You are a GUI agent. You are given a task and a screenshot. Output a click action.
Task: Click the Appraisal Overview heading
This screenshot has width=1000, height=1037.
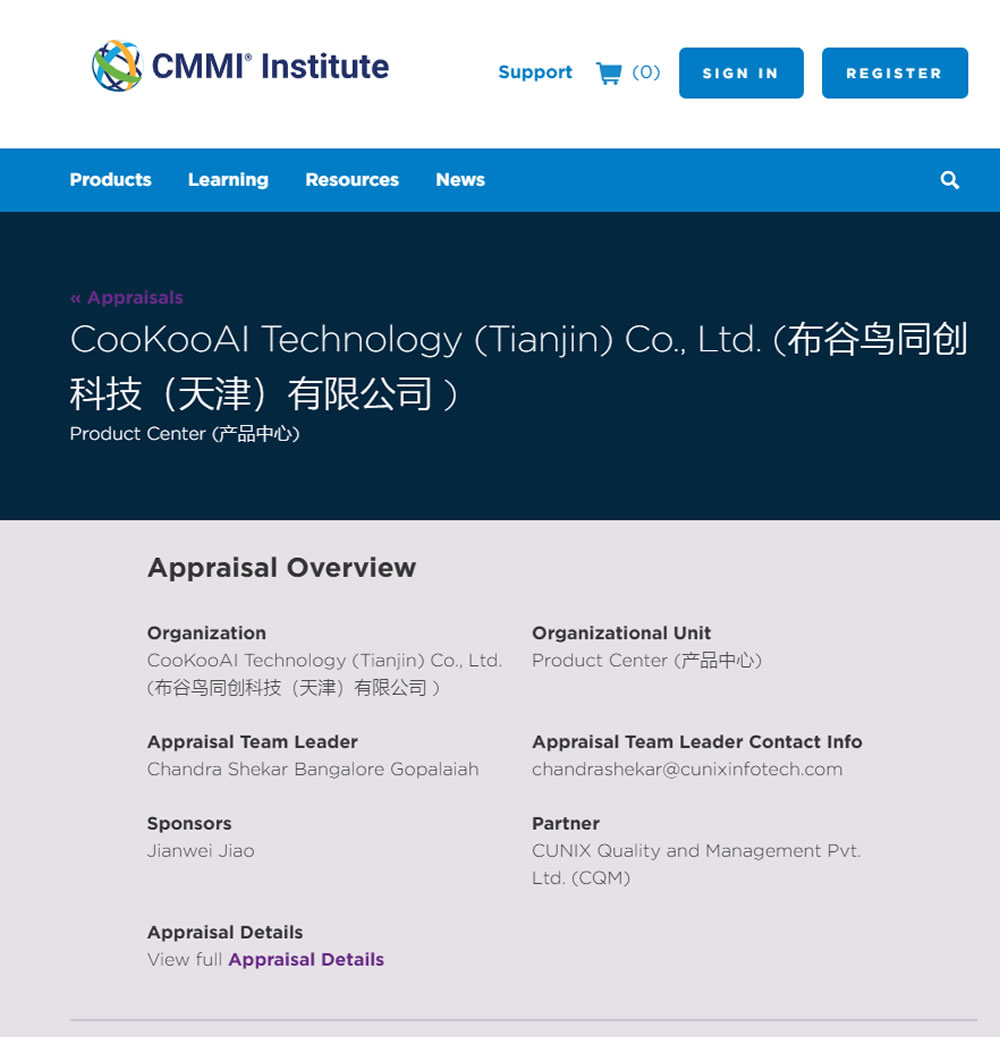[x=282, y=567]
